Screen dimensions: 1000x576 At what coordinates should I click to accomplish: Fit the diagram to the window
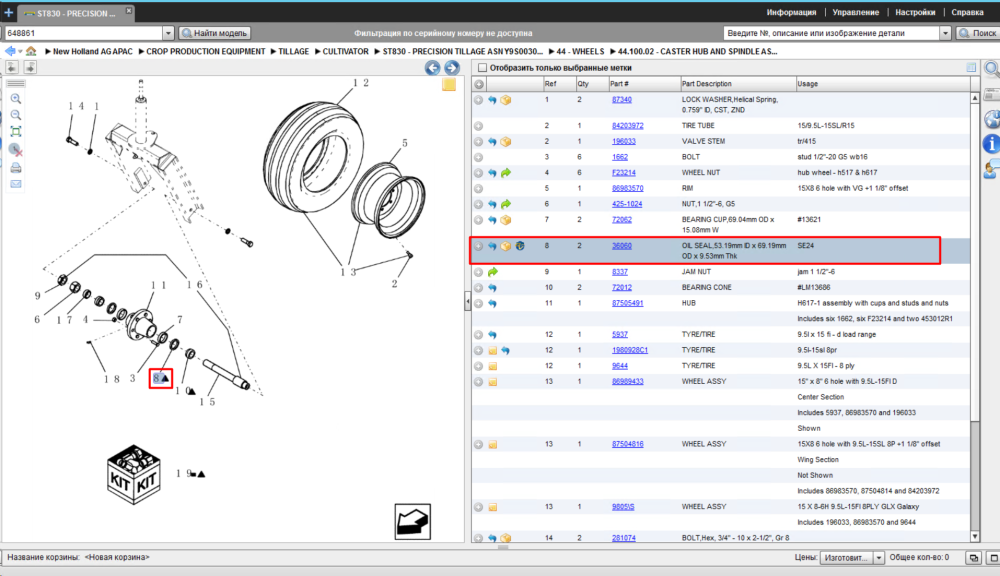click(16, 131)
